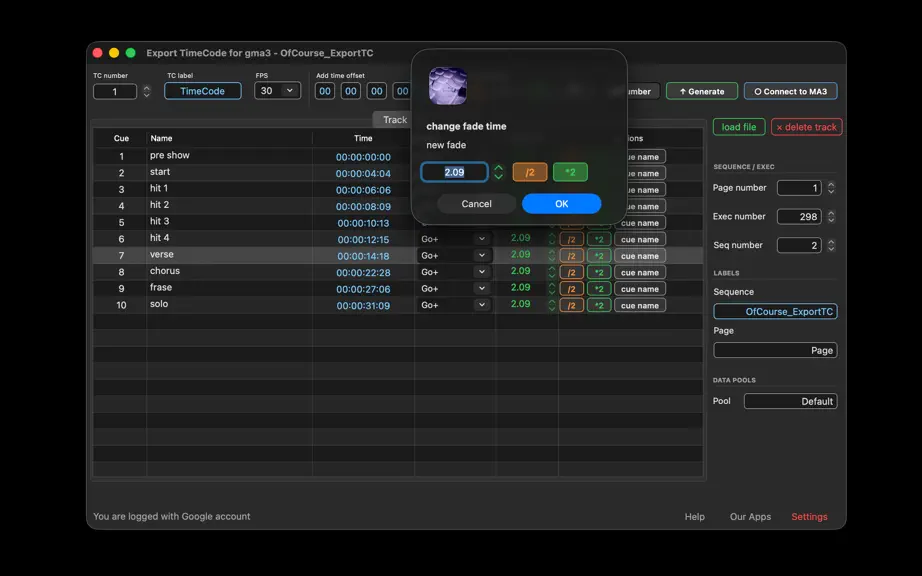
Task: Click Sequence label field OfCourse_ExportTC
Action: (775, 312)
